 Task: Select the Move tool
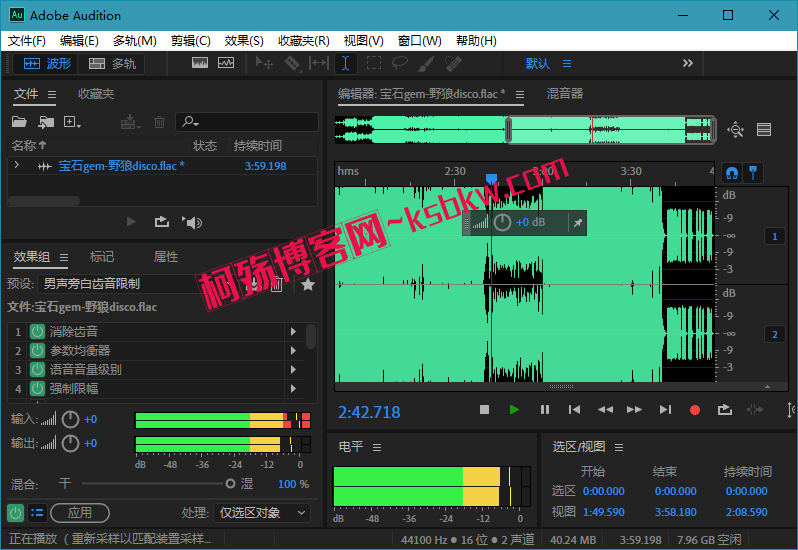coord(264,63)
